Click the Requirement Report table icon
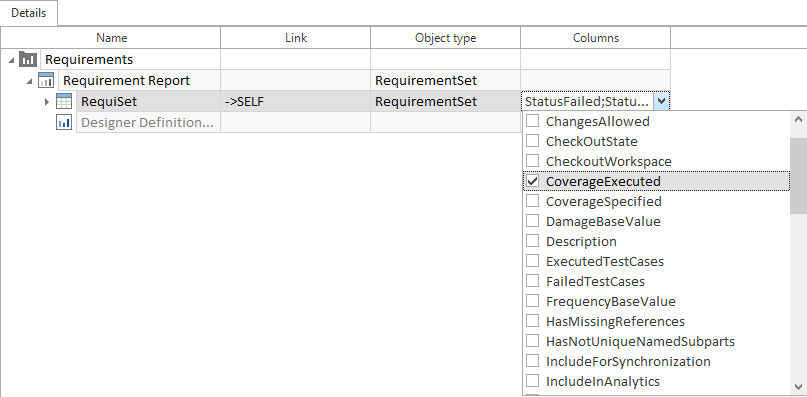 point(46,80)
